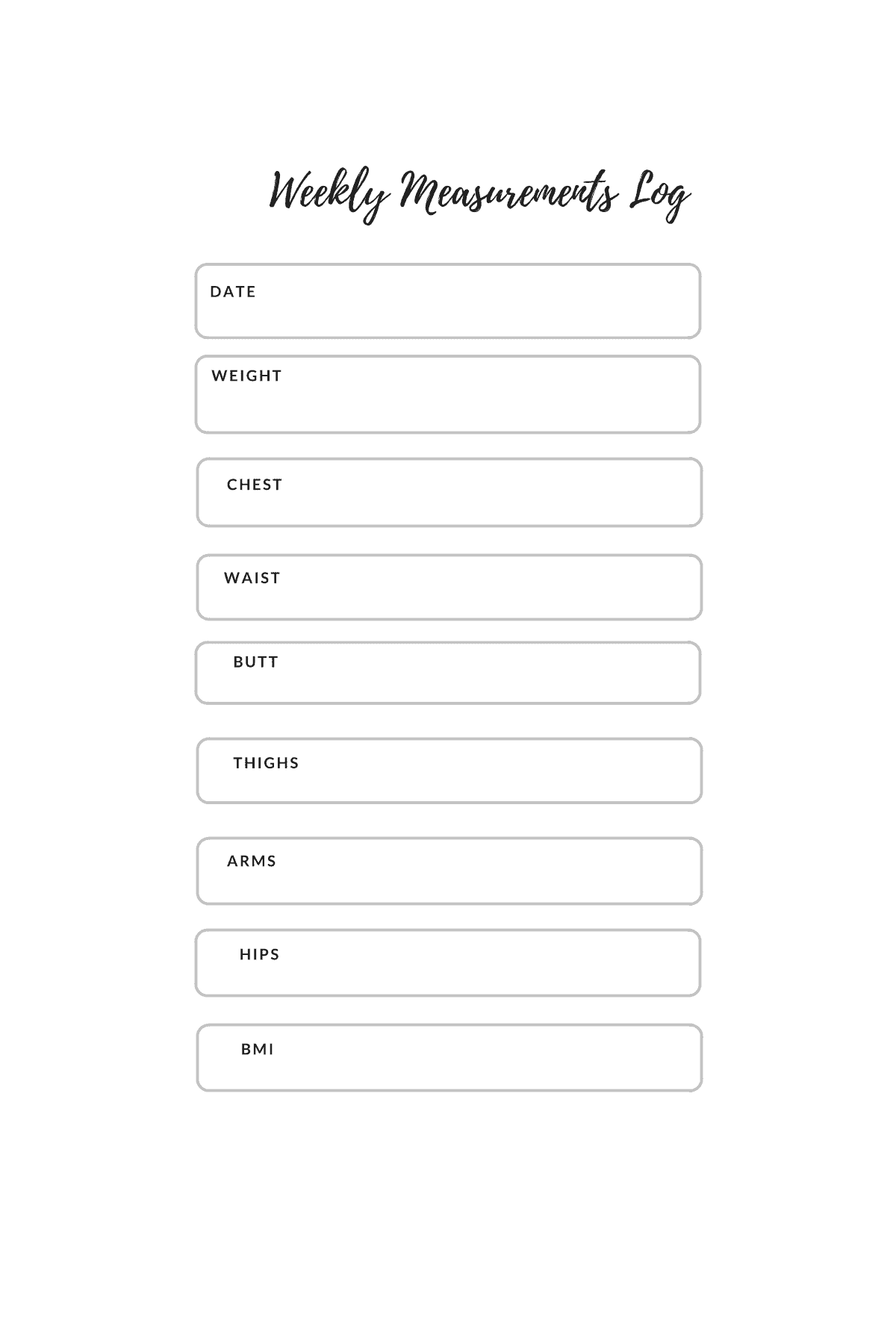896x1344 pixels.
Task: Select the BMI label text
Action: point(257,1049)
